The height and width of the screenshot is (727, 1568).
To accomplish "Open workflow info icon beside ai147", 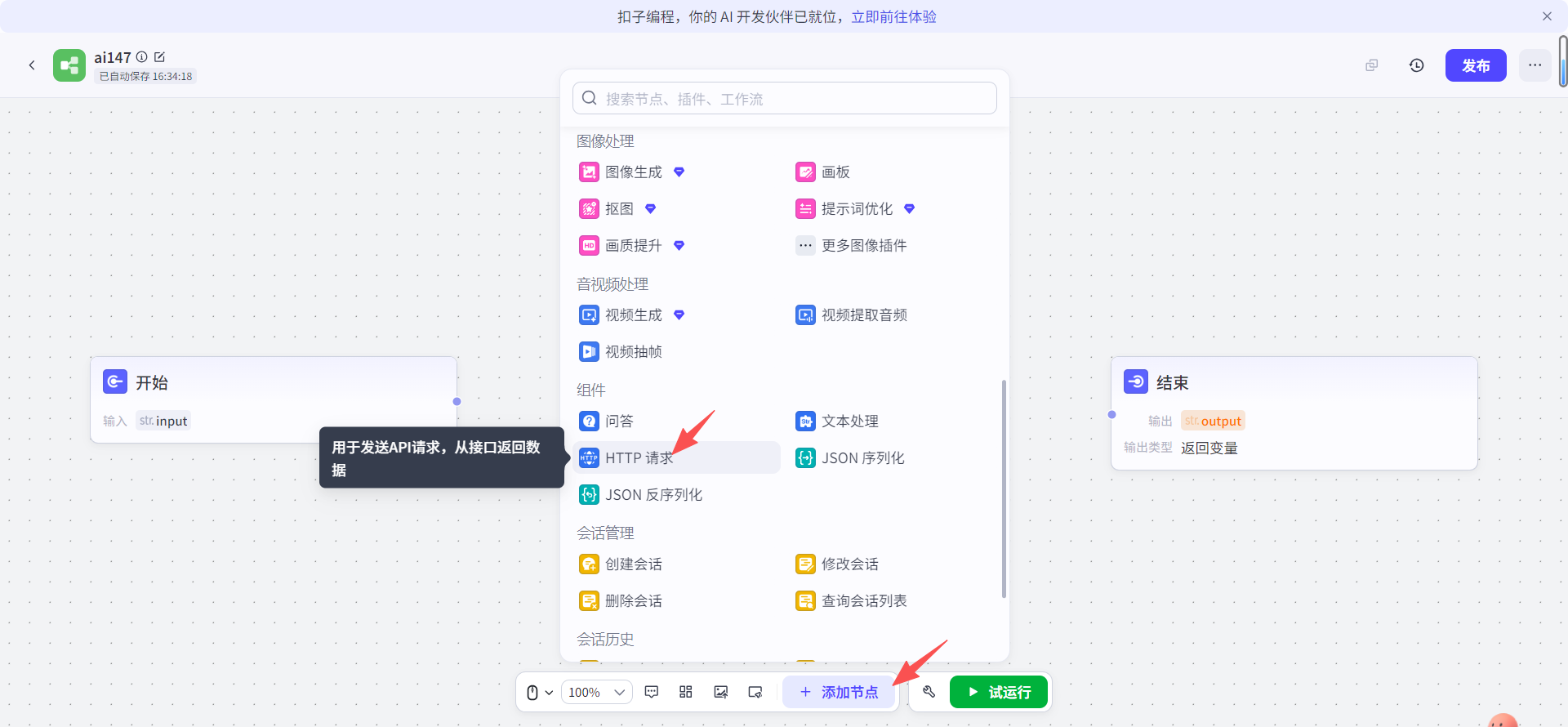I will tap(142, 57).
